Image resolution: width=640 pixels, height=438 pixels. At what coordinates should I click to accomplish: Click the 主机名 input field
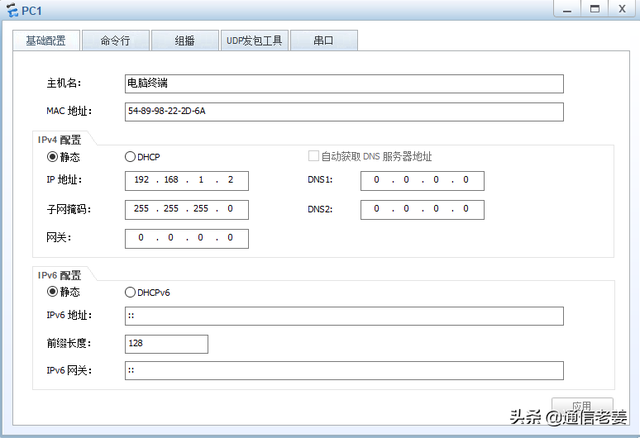point(344,84)
